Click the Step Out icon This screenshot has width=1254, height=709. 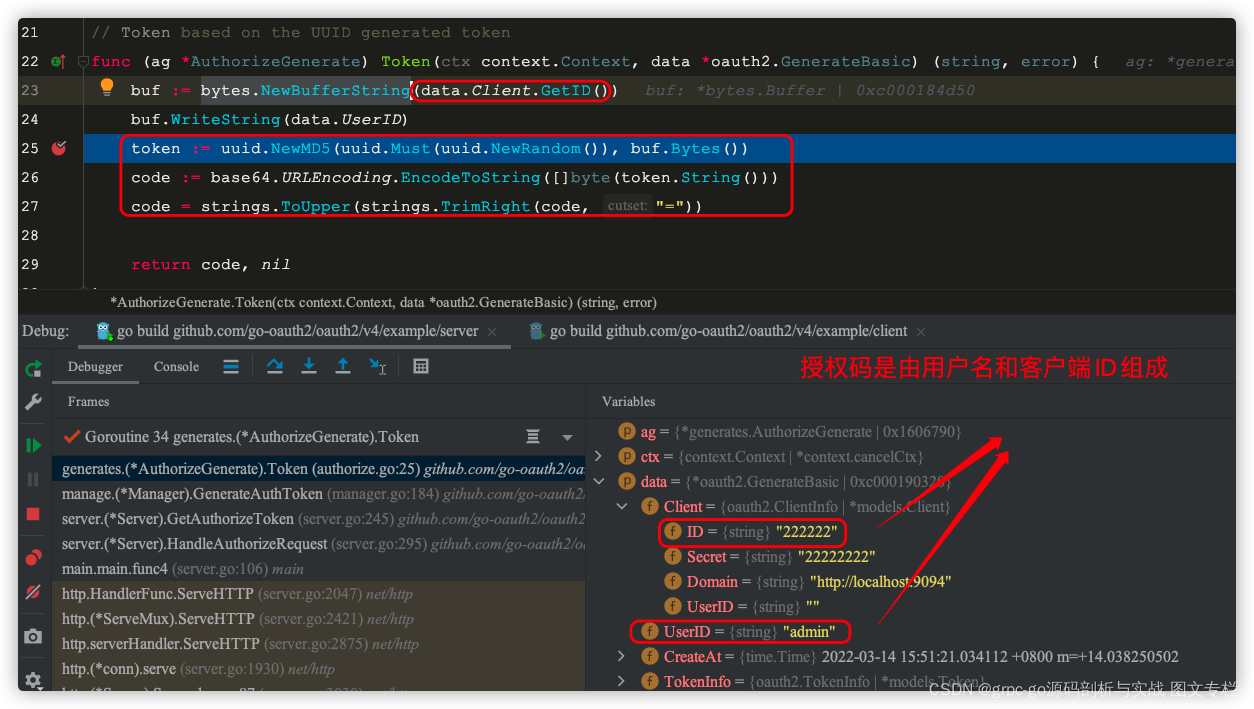pyautogui.click(x=343, y=367)
